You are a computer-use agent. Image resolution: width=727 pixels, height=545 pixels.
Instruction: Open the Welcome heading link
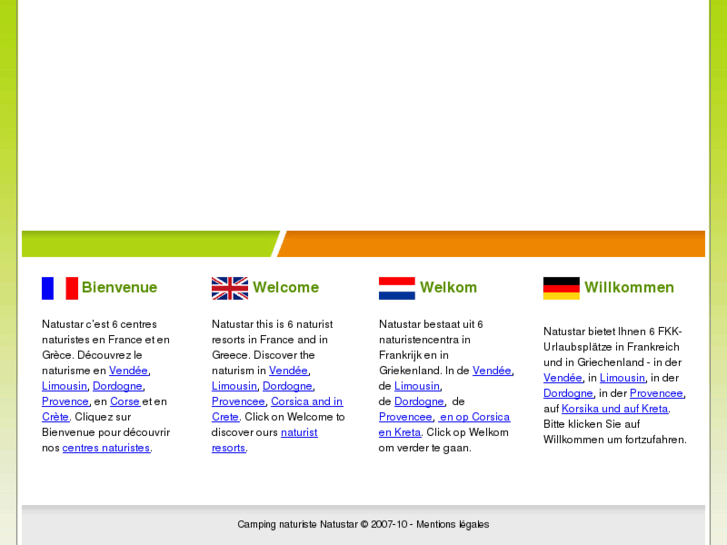[286, 287]
